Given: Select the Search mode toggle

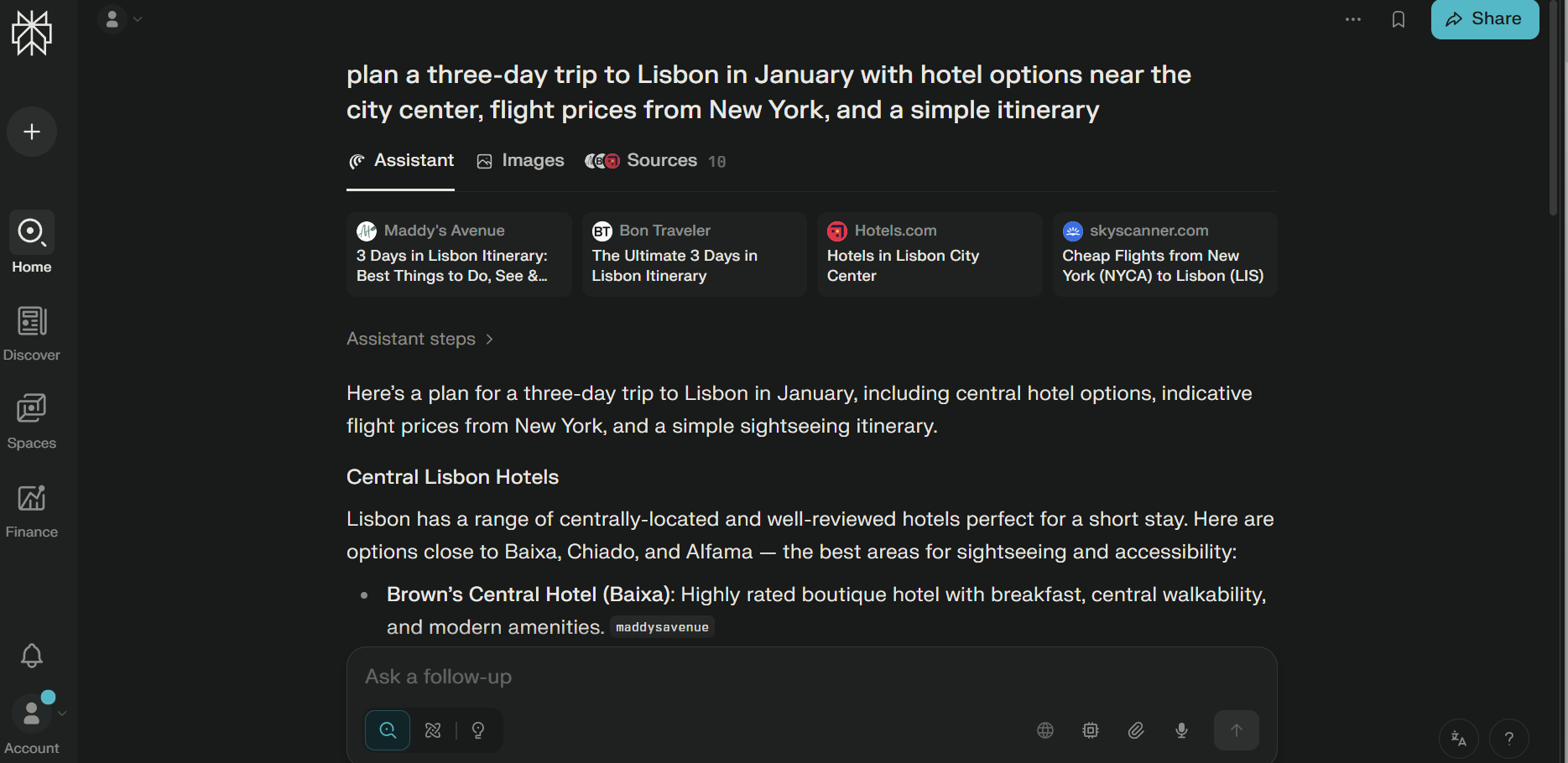Looking at the screenshot, I should pos(388,730).
